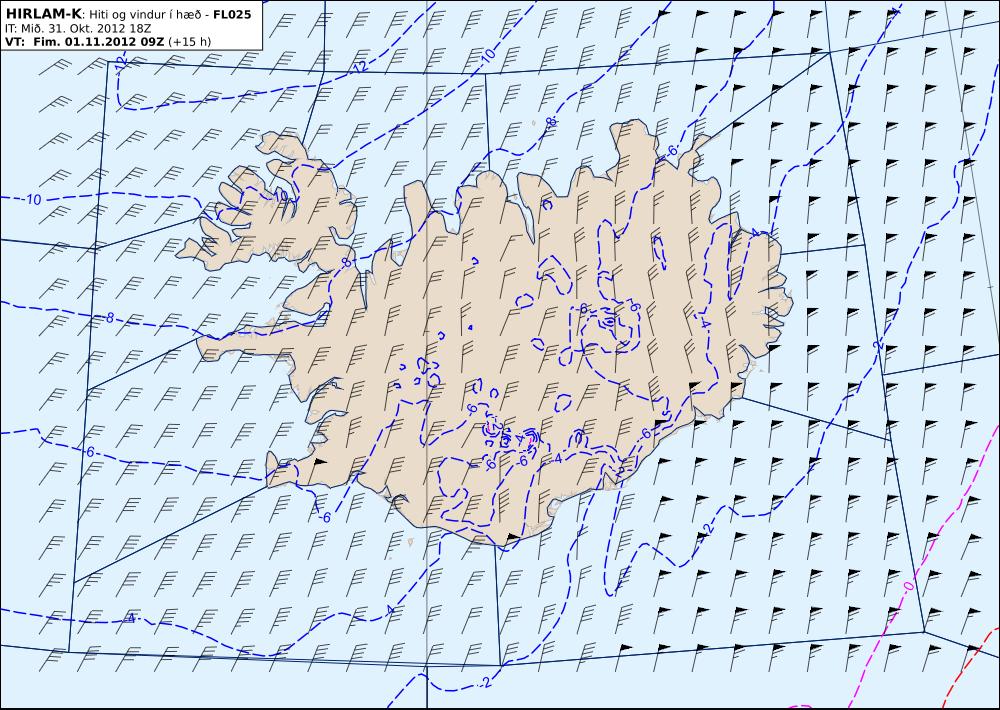Image resolution: width=1000 pixels, height=710 pixels.
Task: Click the FL025 flight level label
Action: coord(232,13)
